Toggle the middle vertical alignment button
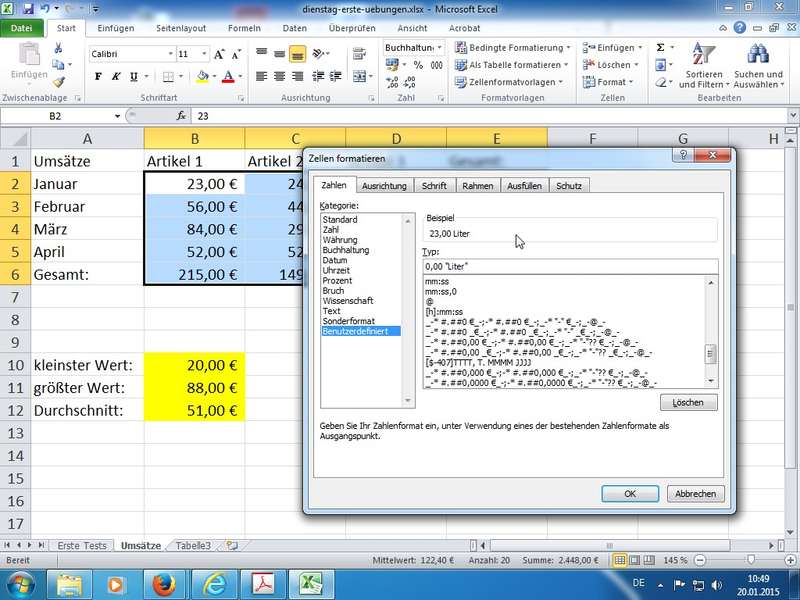 (x=279, y=54)
